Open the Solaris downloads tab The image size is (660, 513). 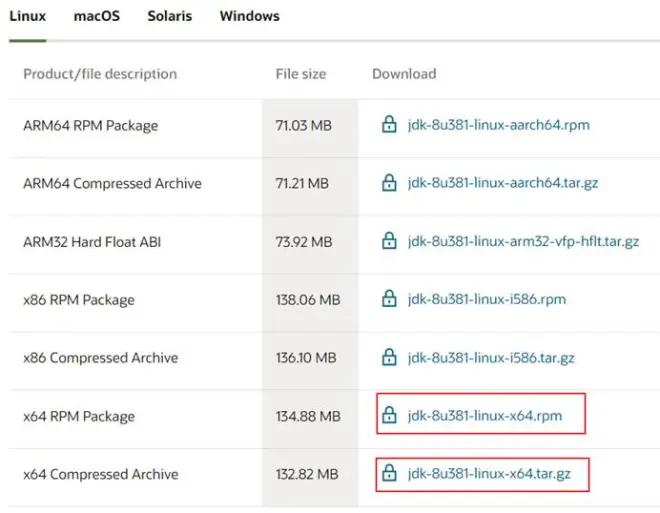(x=169, y=16)
